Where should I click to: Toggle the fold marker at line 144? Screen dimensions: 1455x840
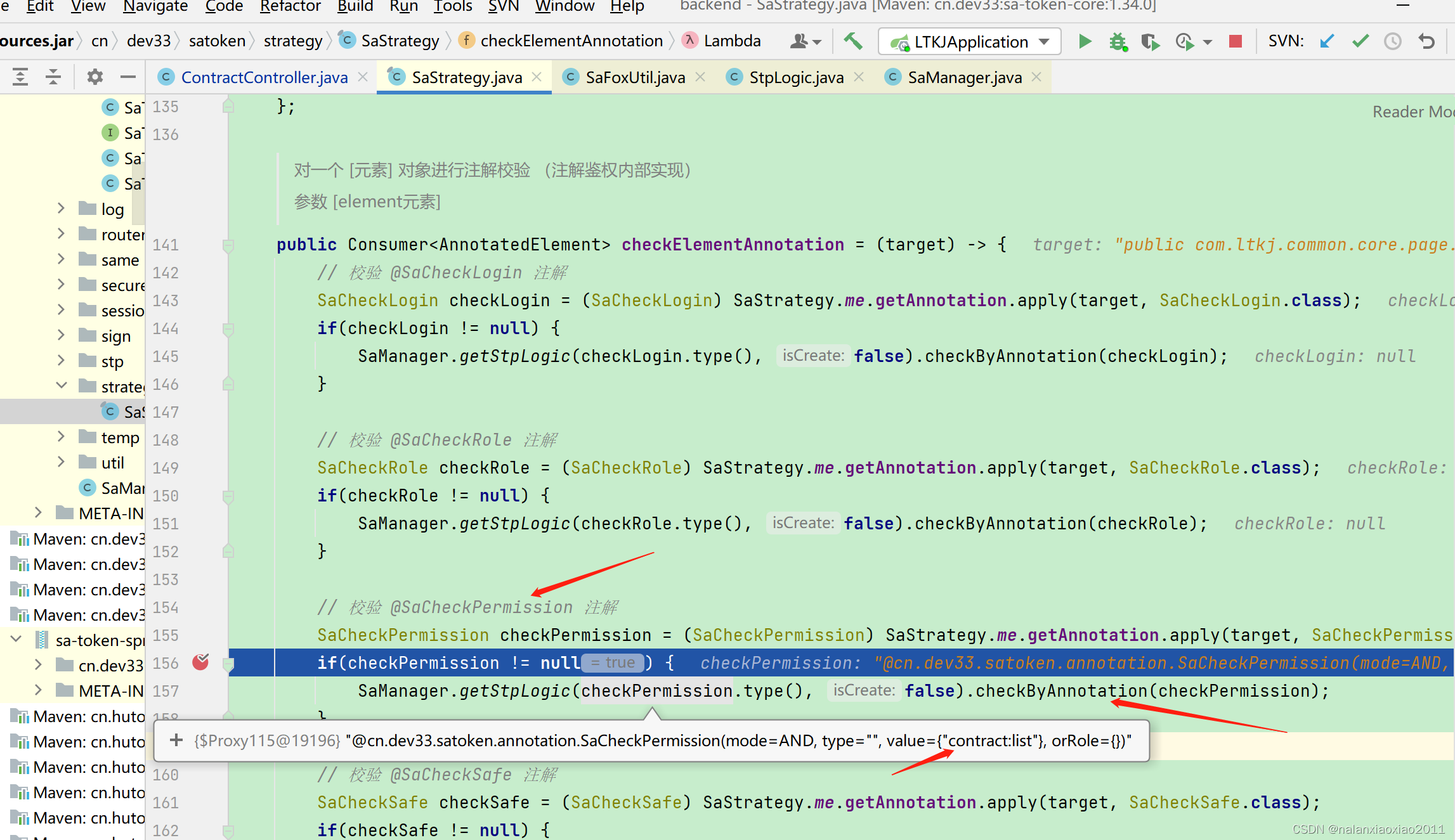click(x=228, y=328)
